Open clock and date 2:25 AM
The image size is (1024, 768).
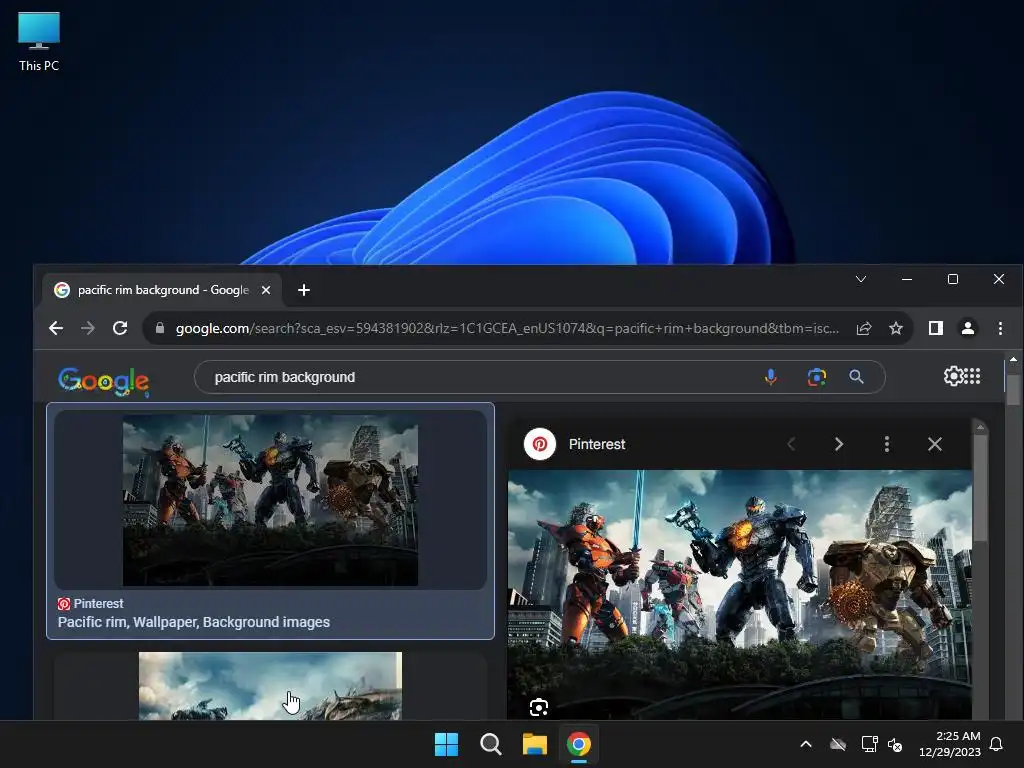[950, 744]
